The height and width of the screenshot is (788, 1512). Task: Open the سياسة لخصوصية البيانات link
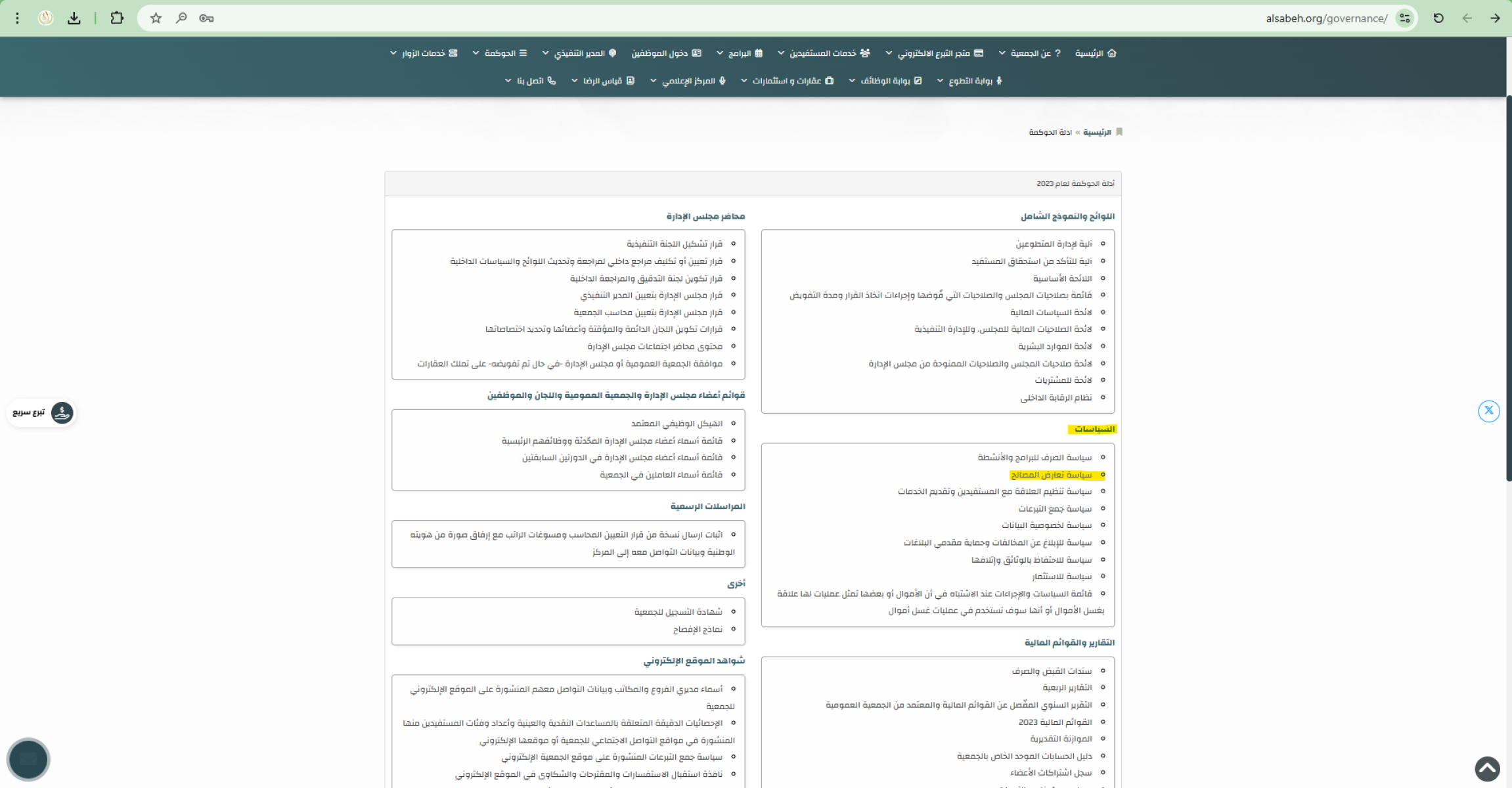pyautogui.click(x=1047, y=525)
